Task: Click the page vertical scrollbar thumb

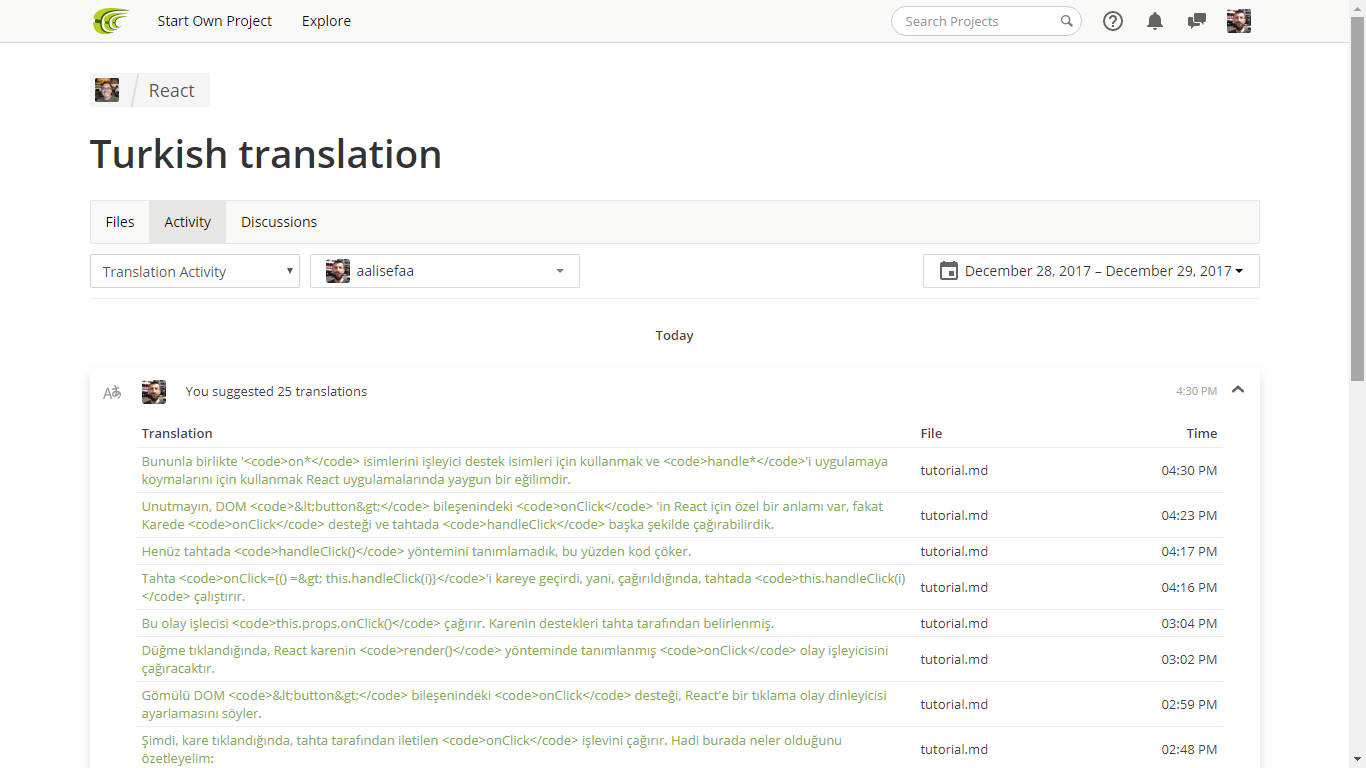Action: 1357,198
